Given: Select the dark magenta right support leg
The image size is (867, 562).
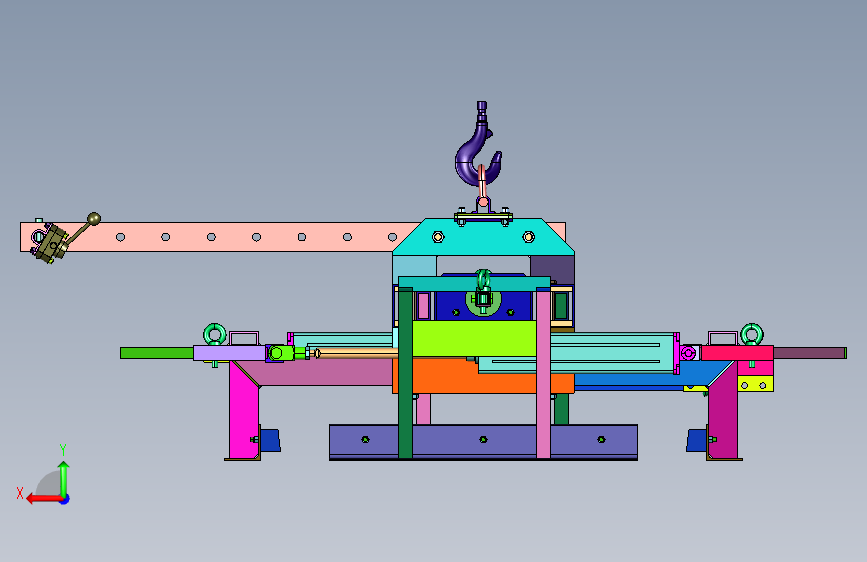Looking at the screenshot, I should pos(723,410).
